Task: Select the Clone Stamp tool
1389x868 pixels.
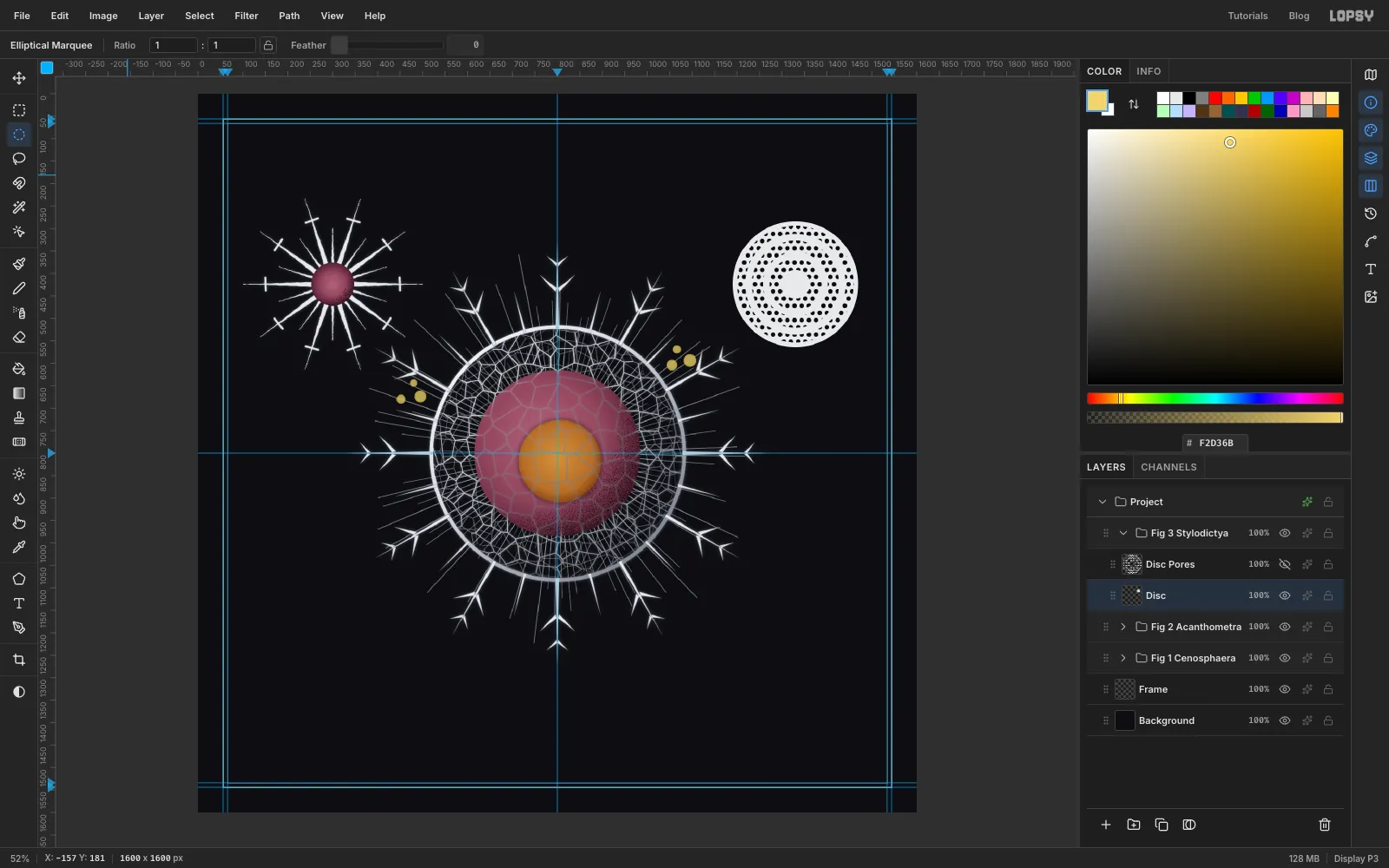Action: click(19, 418)
